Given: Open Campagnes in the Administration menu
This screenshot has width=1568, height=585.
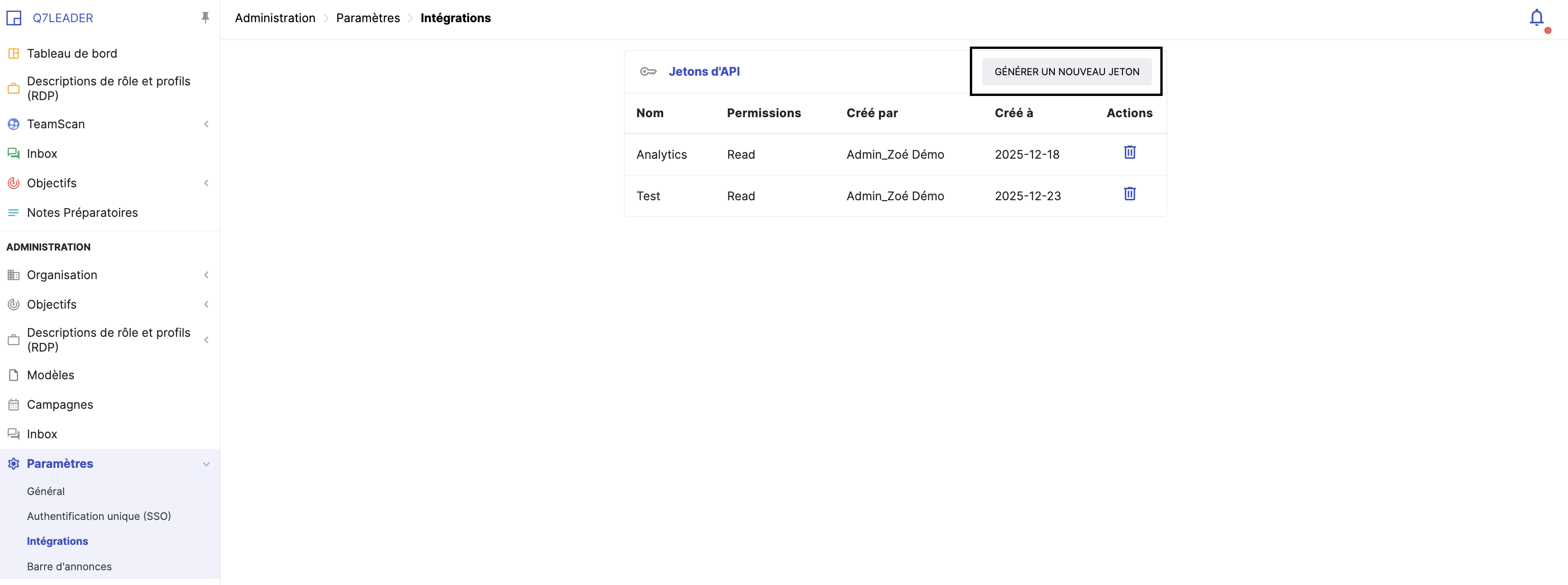Looking at the screenshot, I should point(59,405).
